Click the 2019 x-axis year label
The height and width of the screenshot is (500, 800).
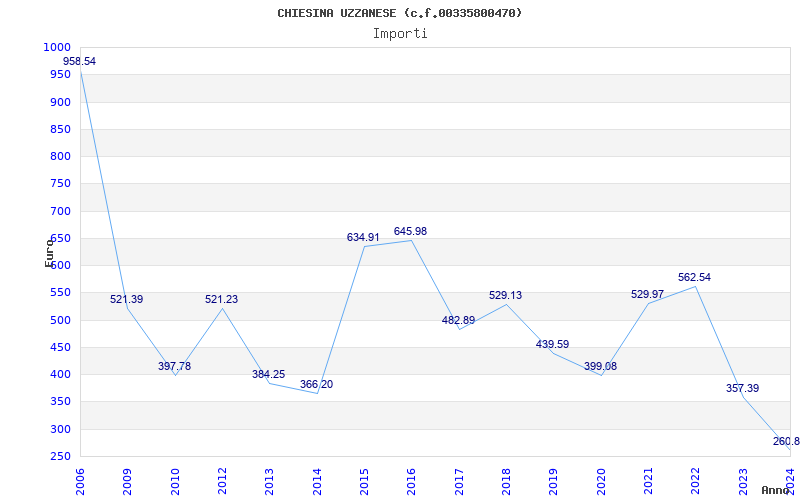point(554,482)
